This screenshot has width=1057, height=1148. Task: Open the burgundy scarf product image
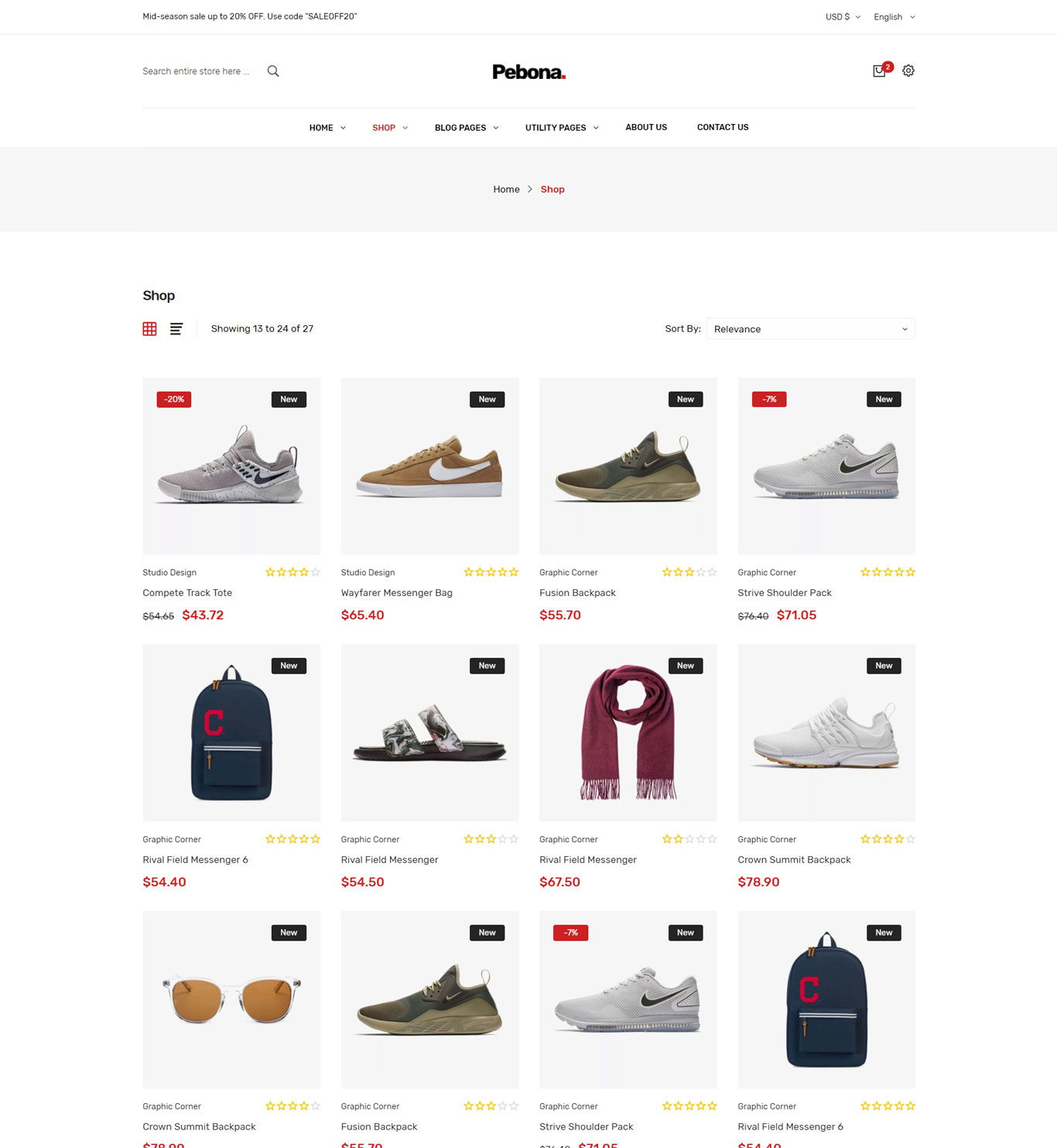(628, 732)
